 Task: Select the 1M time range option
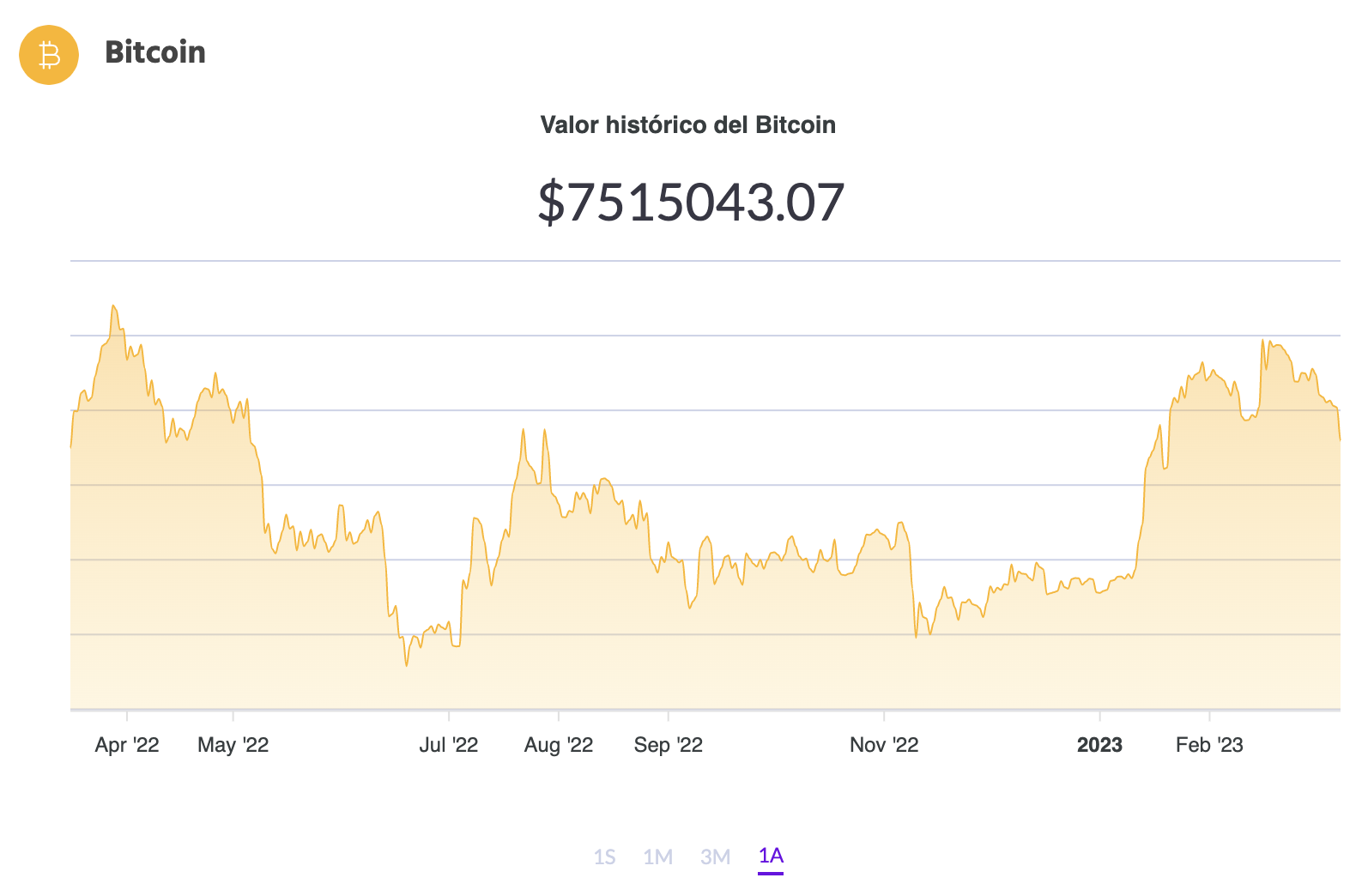pyautogui.click(x=659, y=857)
